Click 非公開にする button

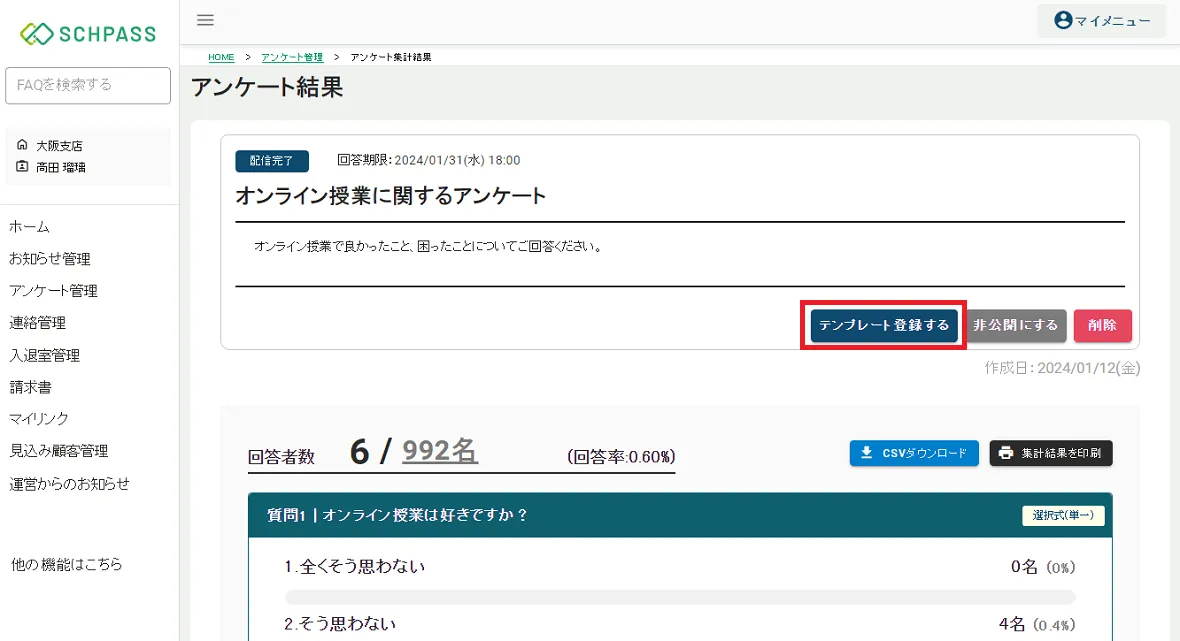pyautogui.click(x=1016, y=325)
